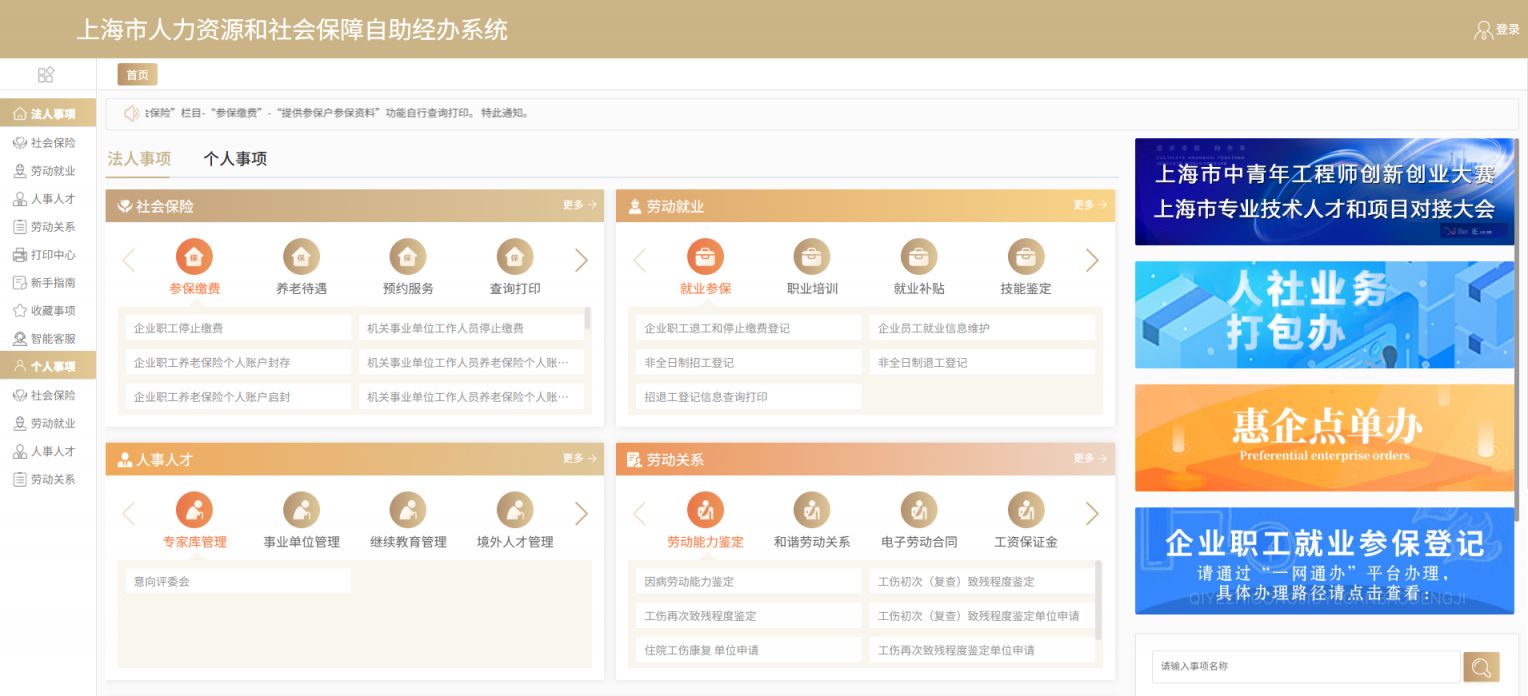Show next items in 社会保险 carousel
Viewport: 1528px width, 696px height.
[x=581, y=260]
